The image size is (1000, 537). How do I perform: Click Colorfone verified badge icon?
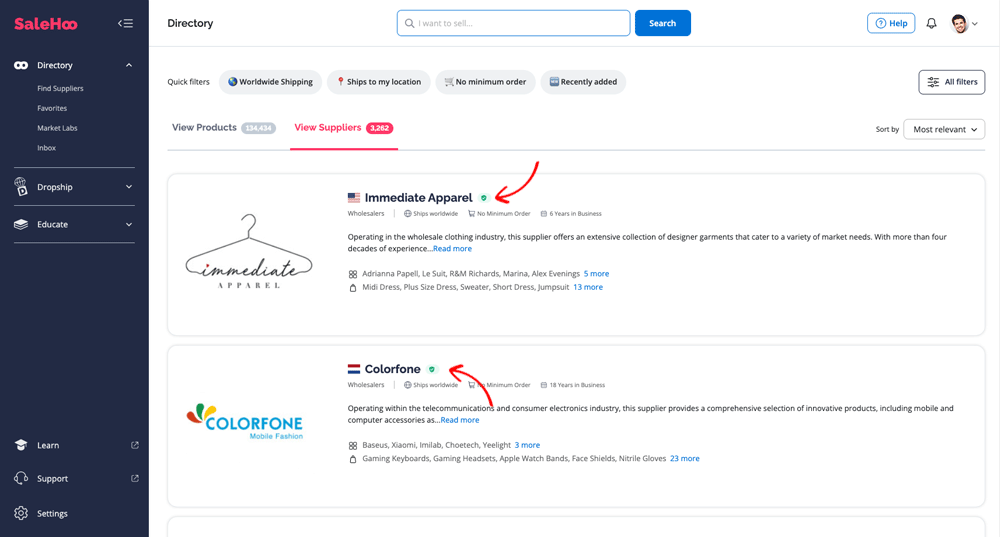pos(432,369)
